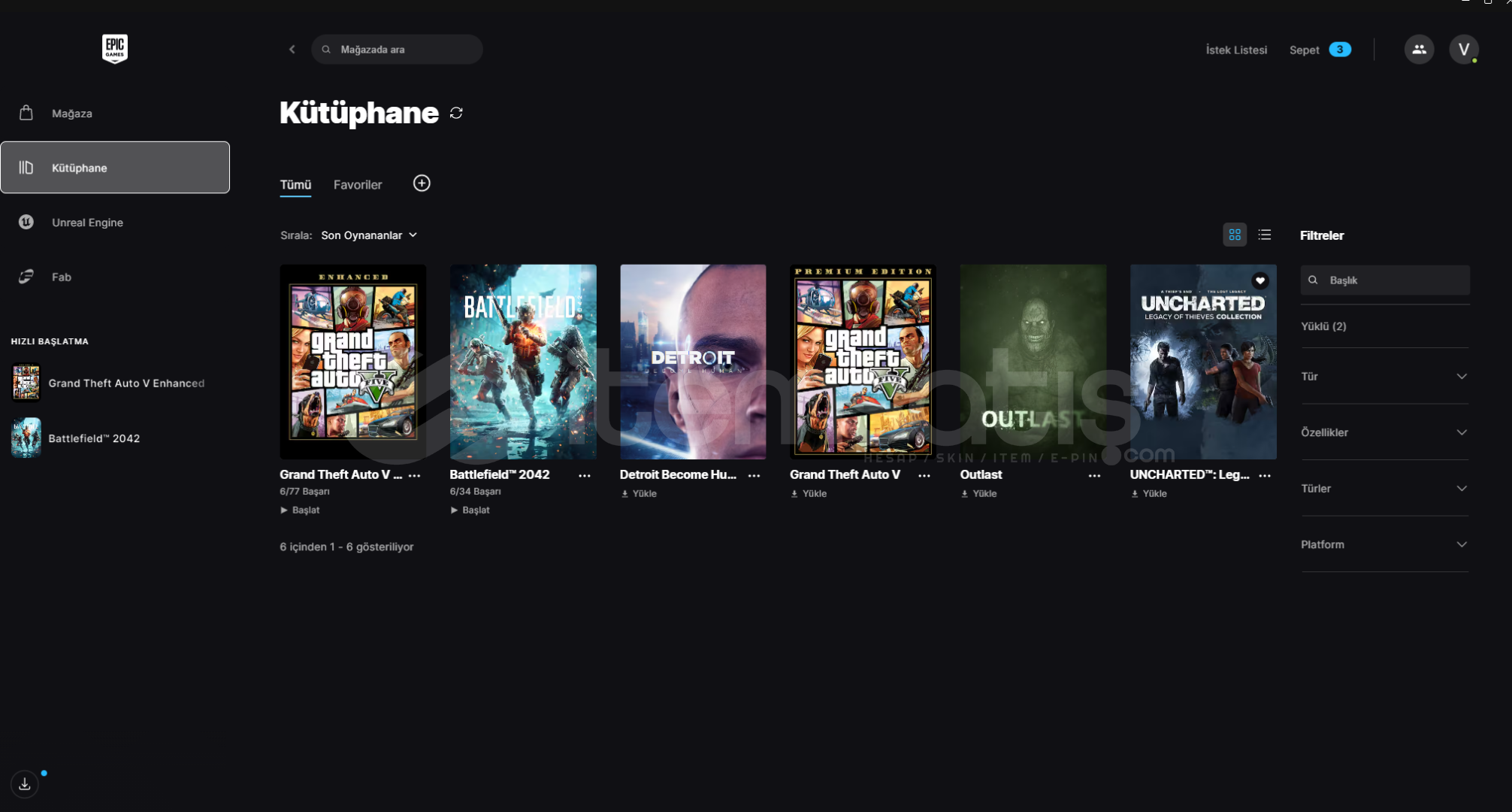Open Mağaza in the sidebar

tap(115, 114)
